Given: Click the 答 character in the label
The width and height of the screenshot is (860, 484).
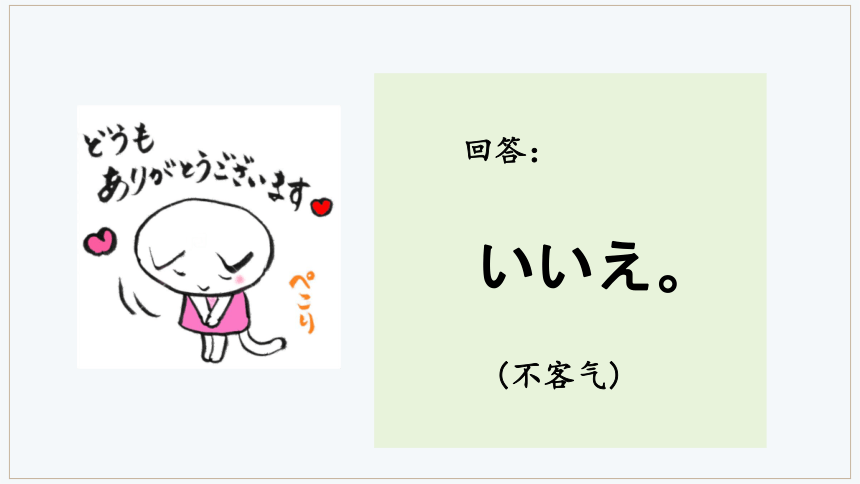Looking at the screenshot, I should point(510,151).
